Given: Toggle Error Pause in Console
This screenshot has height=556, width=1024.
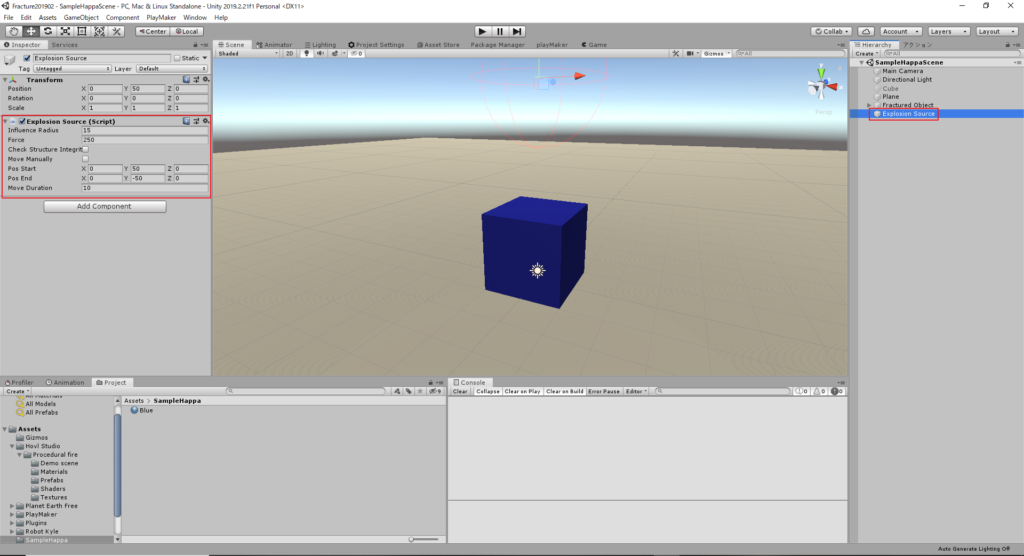Looking at the screenshot, I should click(603, 391).
